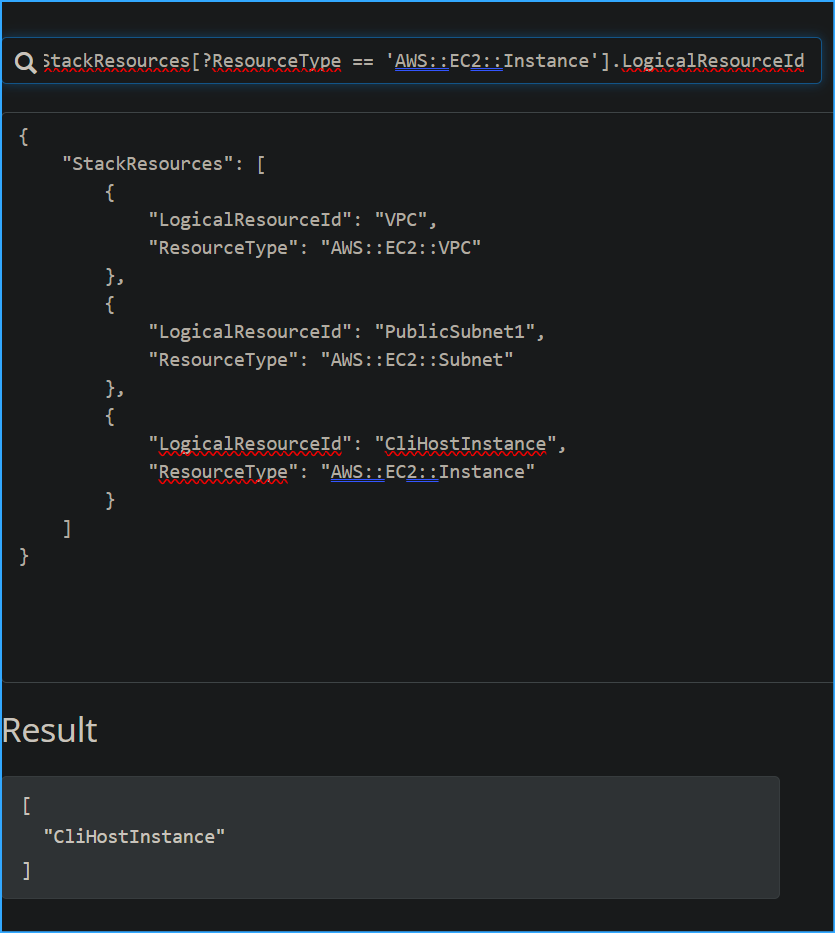
Task: Click the magnifying glass search icon
Action: tap(25, 60)
